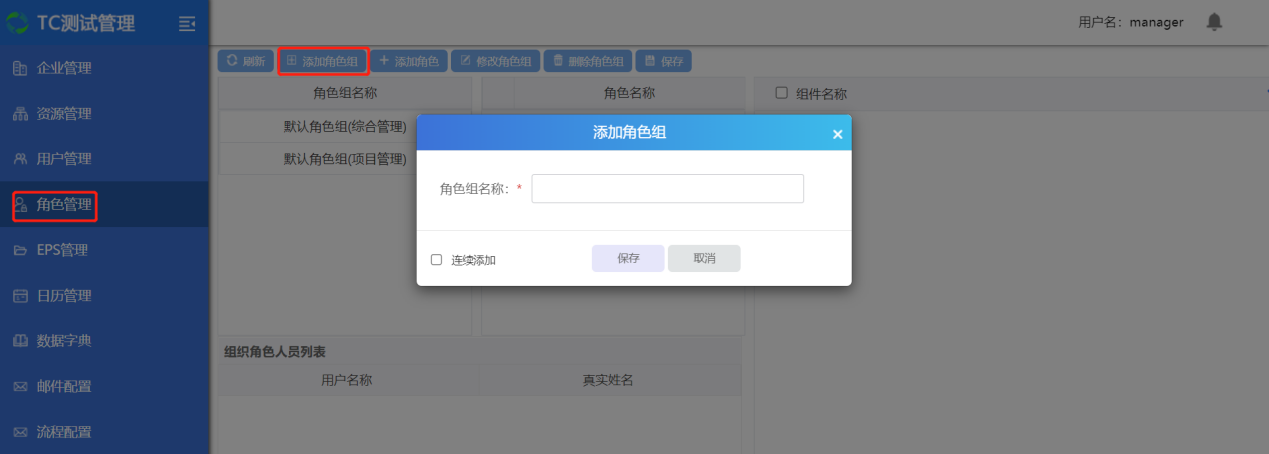Image resolution: width=1269 pixels, height=454 pixels.
Task: Click 保存 in the 添加角色组 dialog
Action: click(628, 258)
